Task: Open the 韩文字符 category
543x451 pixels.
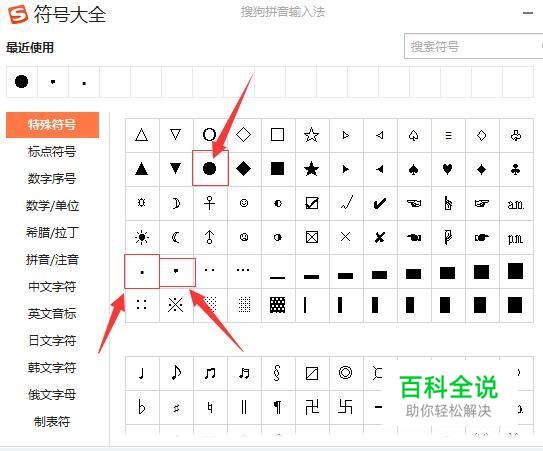Action: coord(52,368)
